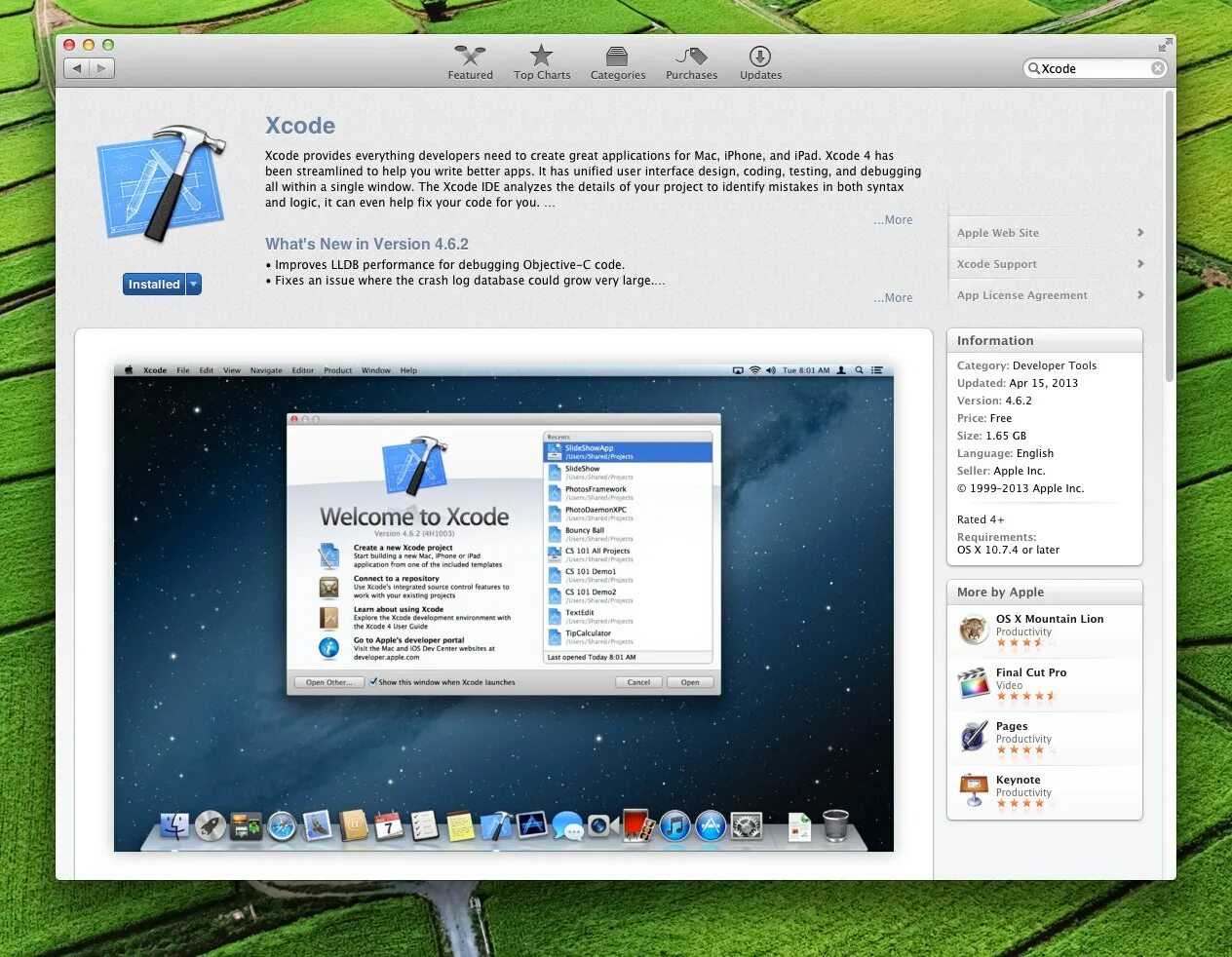The image size is (1232, 957).
Task: Click System Preferences gear in the screenshot's dock
Action: 747,825
